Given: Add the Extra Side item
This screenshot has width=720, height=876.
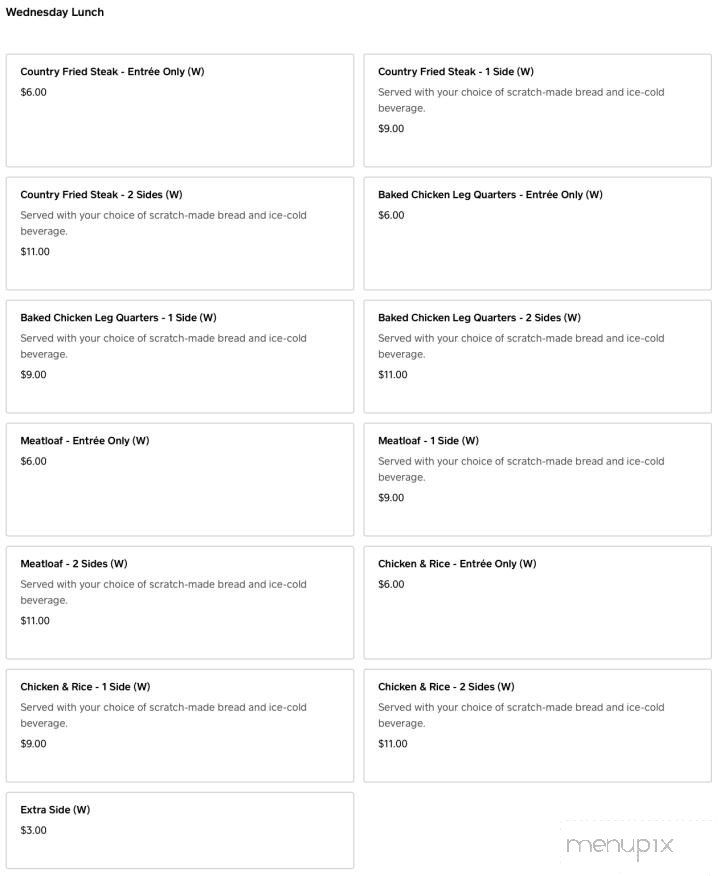Looking at the screenshot, I should (x=180, y=830).
